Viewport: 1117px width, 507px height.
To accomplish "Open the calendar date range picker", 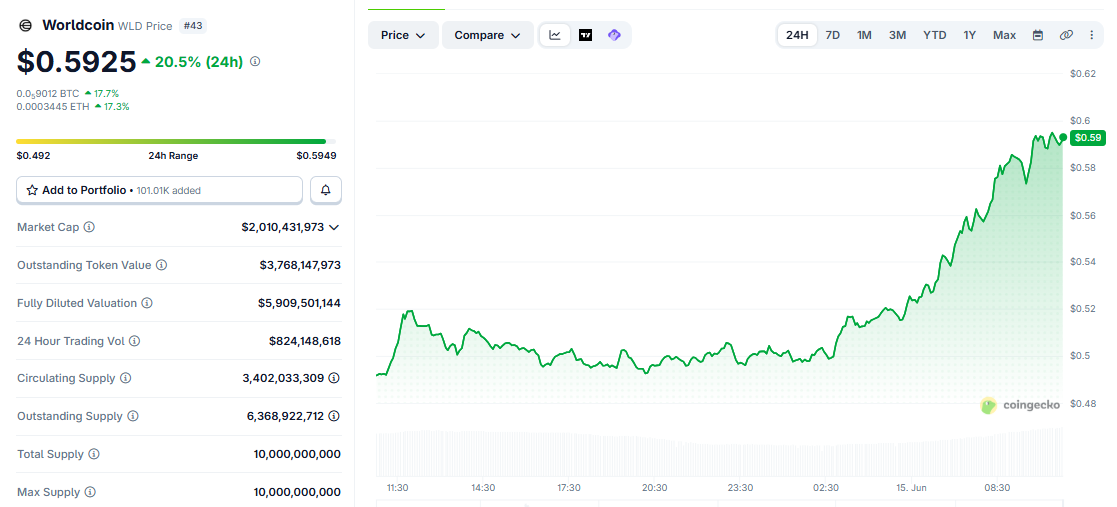I will pyautogui.click(x=1038, y=35).
